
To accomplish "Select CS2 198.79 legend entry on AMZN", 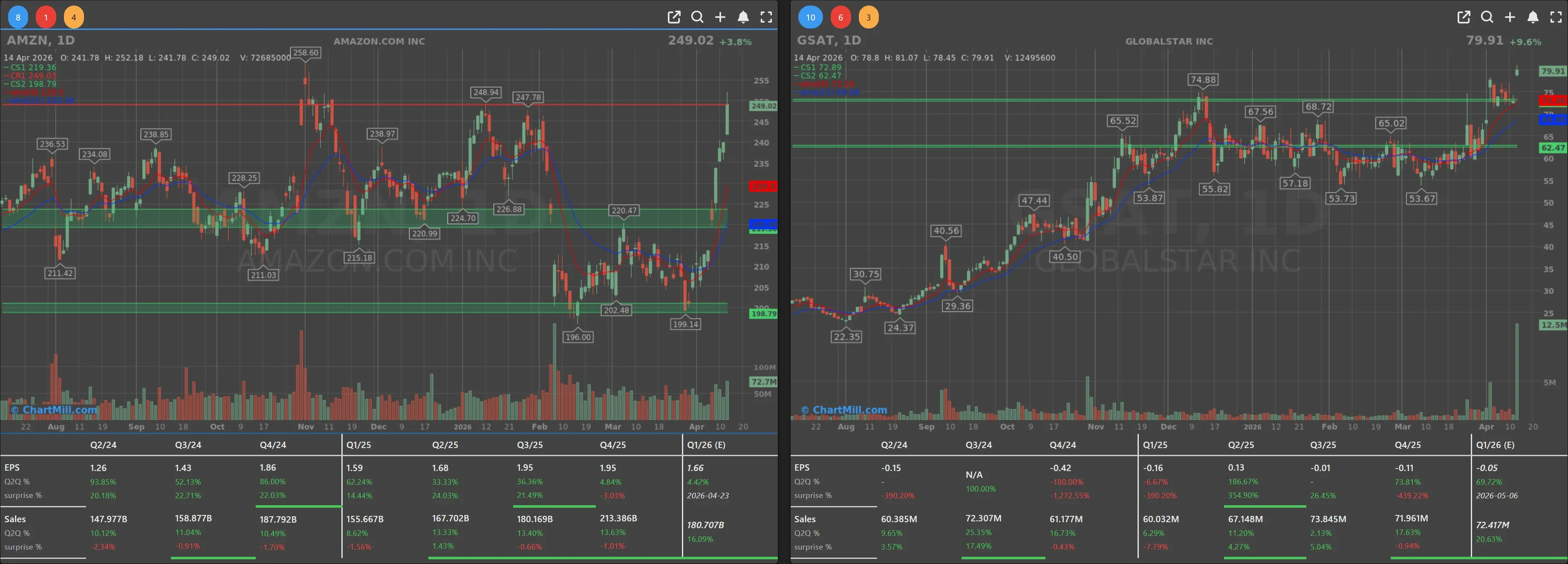I will [30, 84].
